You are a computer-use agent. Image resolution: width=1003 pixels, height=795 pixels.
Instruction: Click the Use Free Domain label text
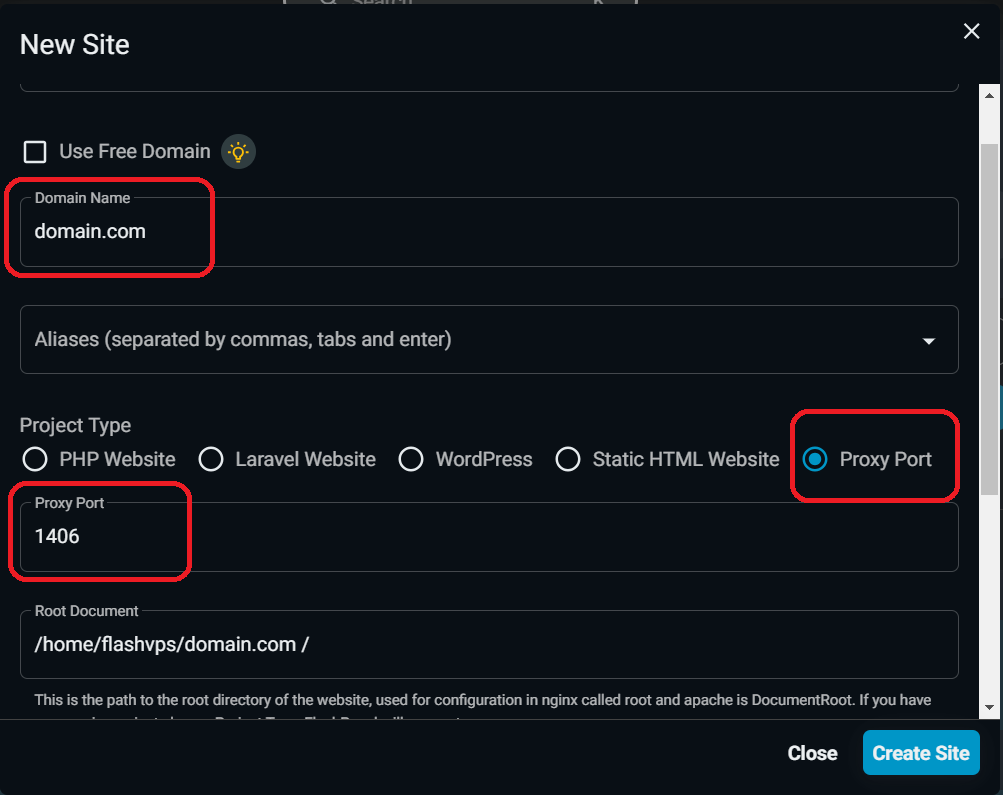pyautogui.click(x=135, y=152)
